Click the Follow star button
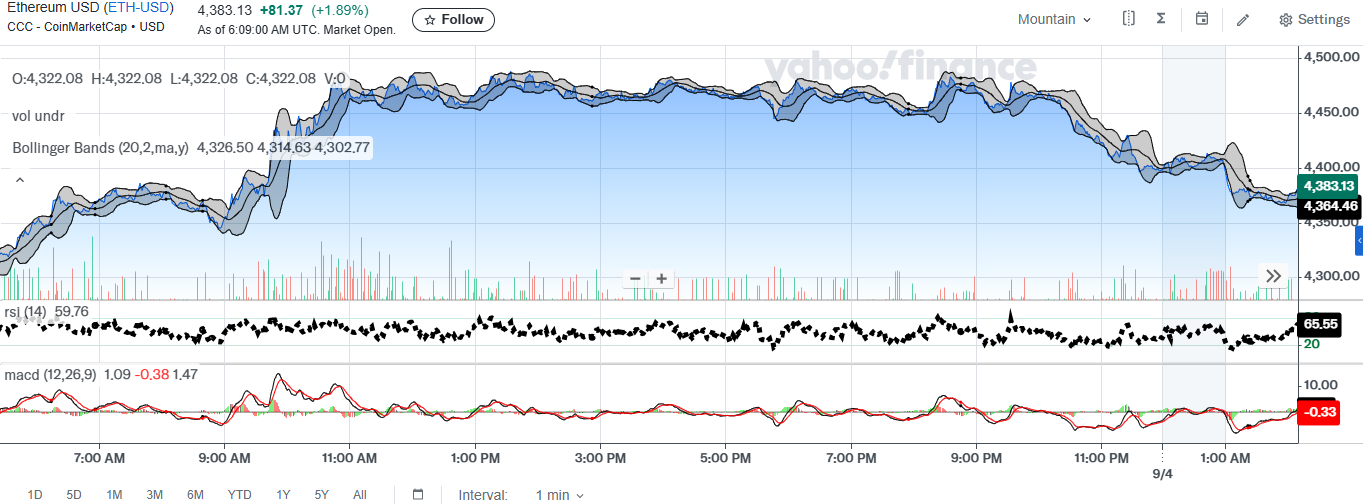This screenshot has width=1363, height=504. click(453, 19)
